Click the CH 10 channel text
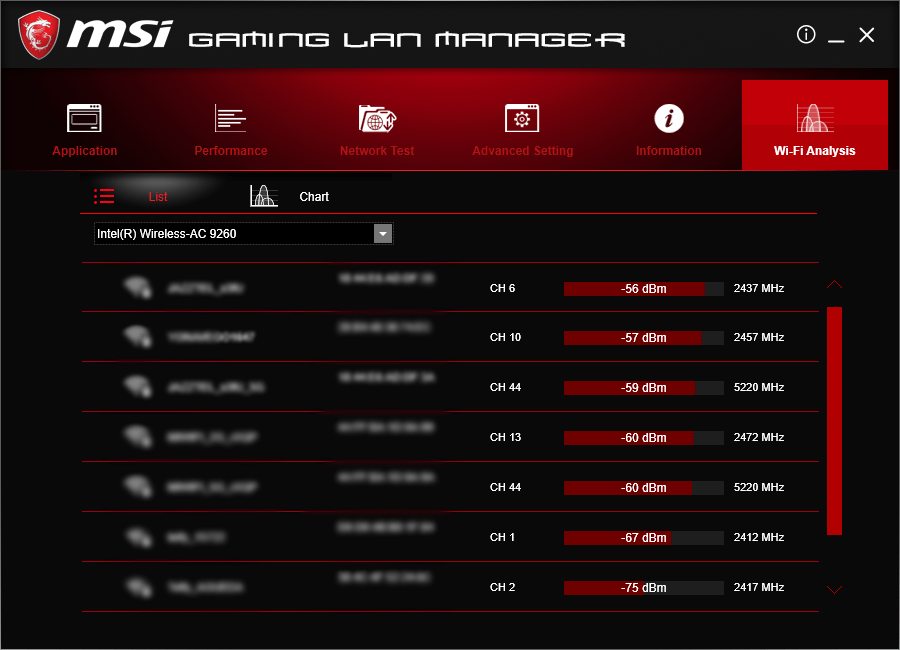900x650 pixels. pos(505,337)
